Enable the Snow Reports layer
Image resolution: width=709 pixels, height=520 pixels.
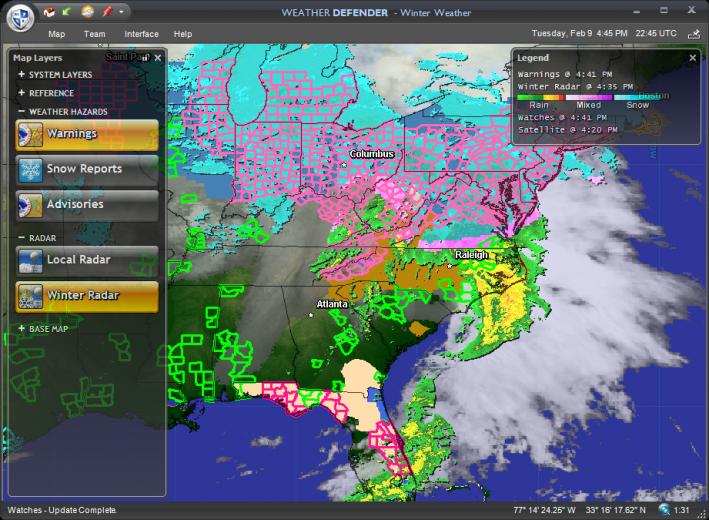tap(87, 169)
